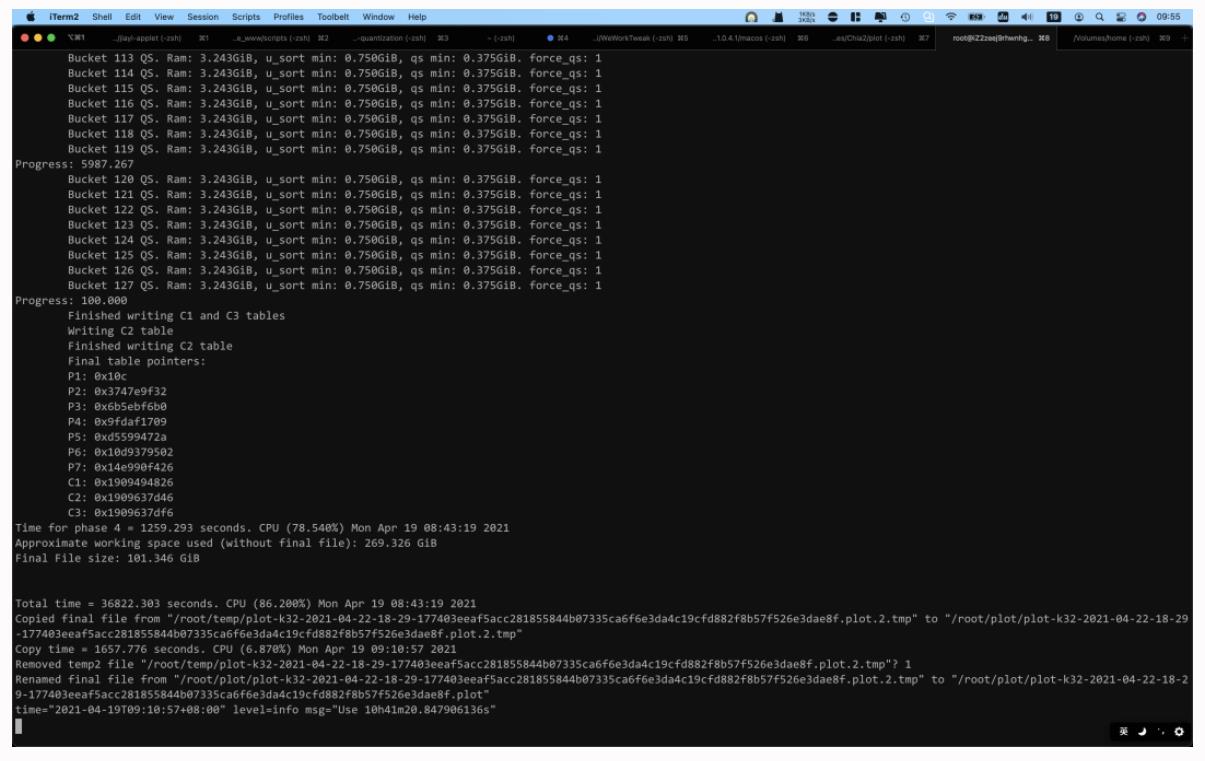Click the terminal cursor on the last line
Viewport: 1205px width, 761px height.
[19, 727]
